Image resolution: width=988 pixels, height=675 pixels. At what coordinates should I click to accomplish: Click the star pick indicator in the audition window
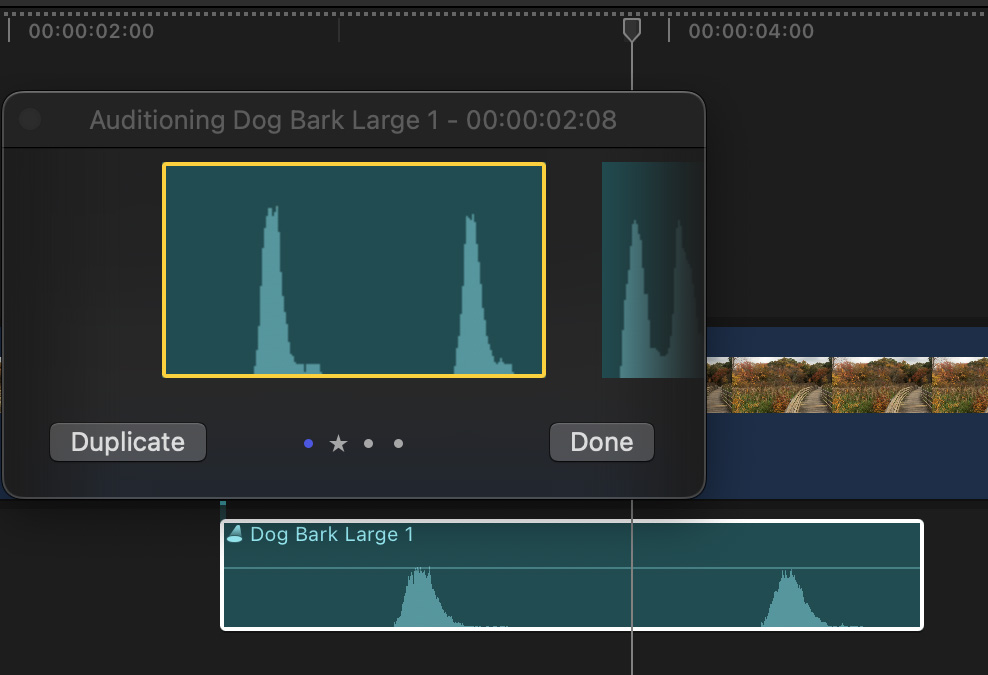[x=338, y=443]
